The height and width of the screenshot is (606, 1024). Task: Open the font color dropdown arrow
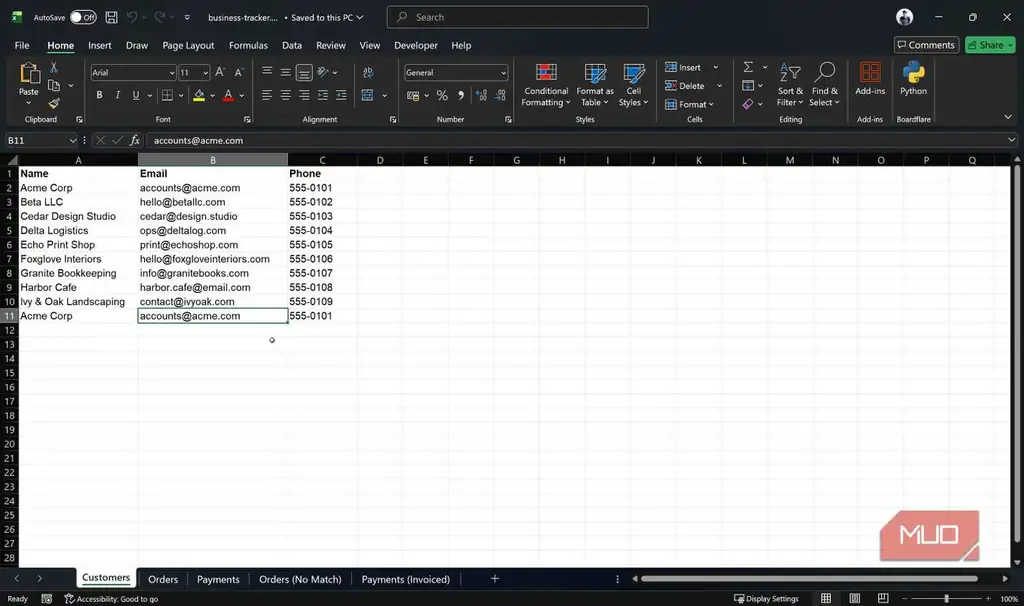[242, 96]
